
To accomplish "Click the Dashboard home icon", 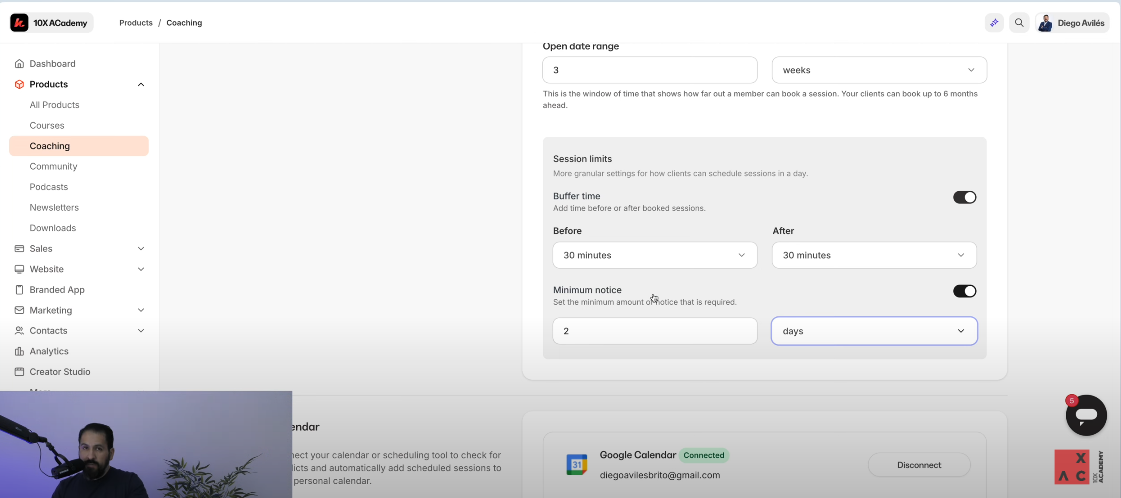I will tap(19, 64).
